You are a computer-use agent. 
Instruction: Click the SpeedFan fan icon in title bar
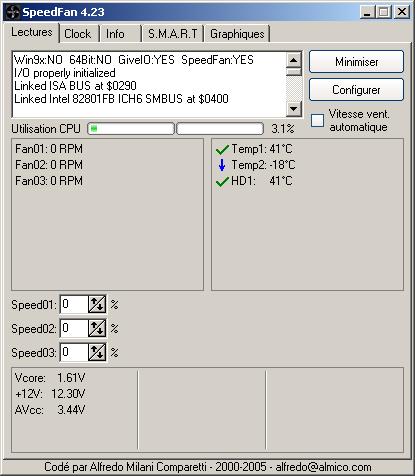12,12
